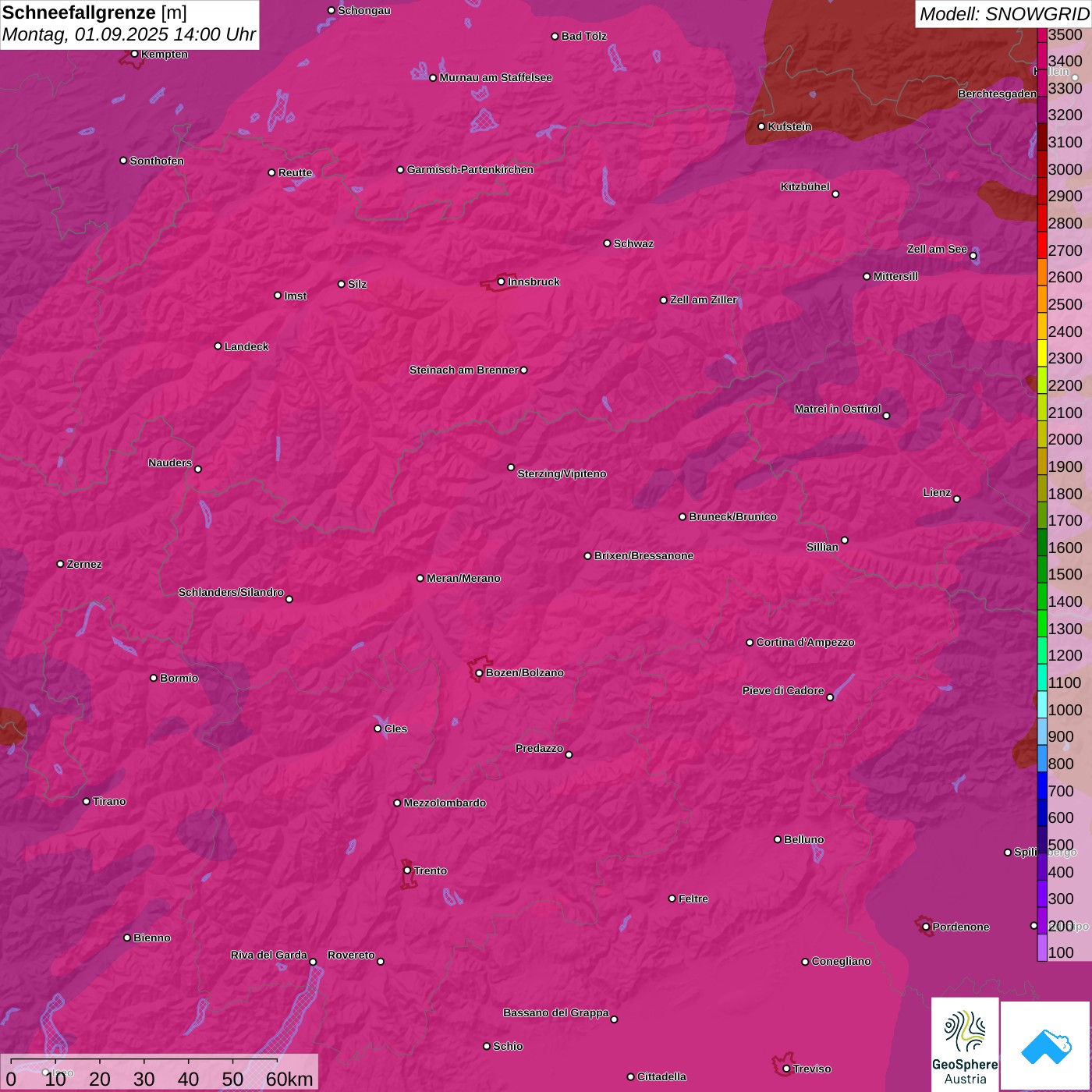Select the cyan legend swatch near 1000
The width and height of the screenshot is (1092, 1092).
[1042, 704]
